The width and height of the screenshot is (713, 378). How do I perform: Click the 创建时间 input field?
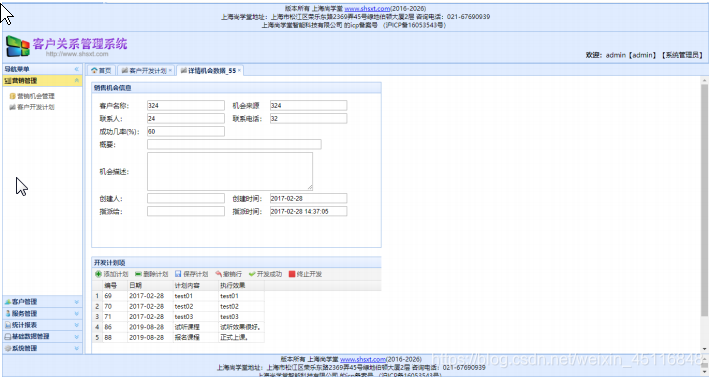[x=308, y=198]
